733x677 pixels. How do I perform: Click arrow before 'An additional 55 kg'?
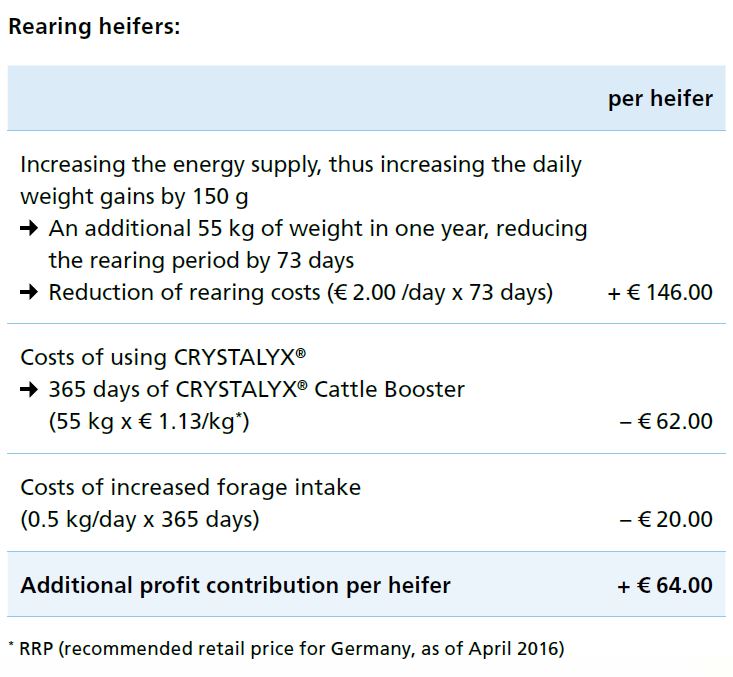coord(29,229)
